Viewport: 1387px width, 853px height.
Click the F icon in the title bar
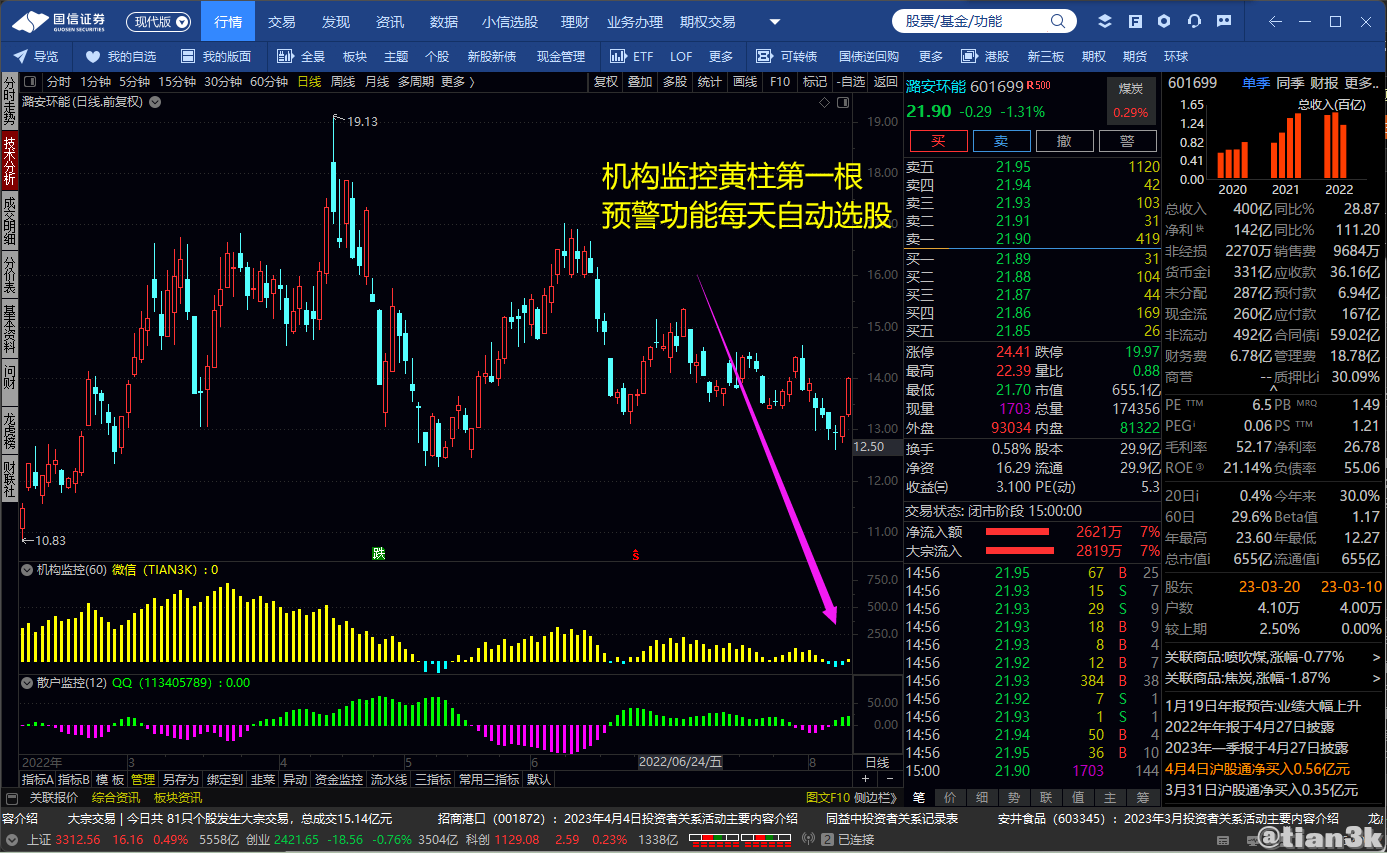[1135, 21]
